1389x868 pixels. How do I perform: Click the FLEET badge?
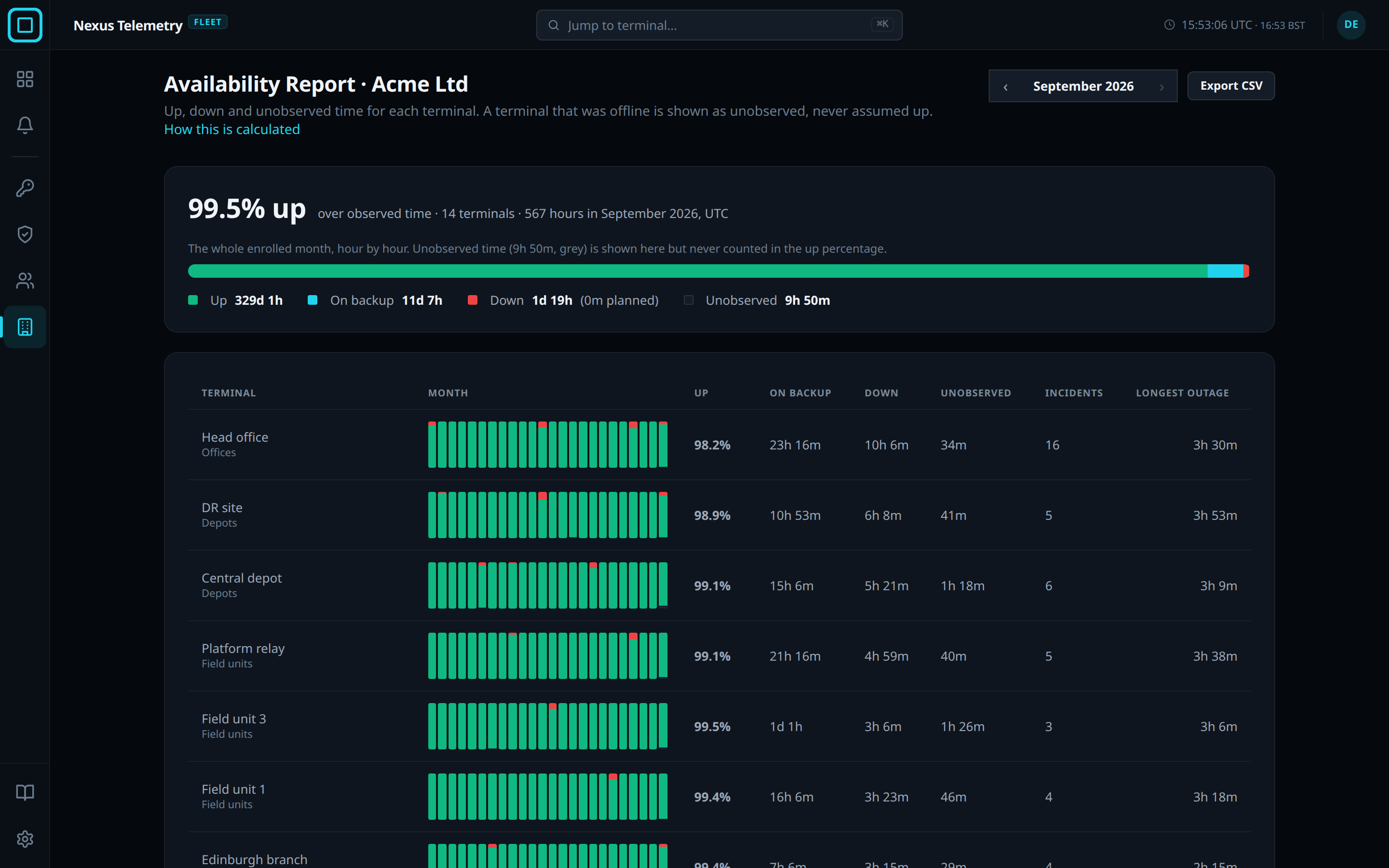point(208,22)
